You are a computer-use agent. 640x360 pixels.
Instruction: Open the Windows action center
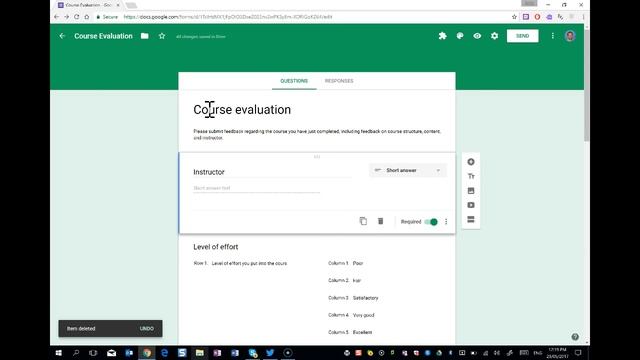tap(578, 353)
